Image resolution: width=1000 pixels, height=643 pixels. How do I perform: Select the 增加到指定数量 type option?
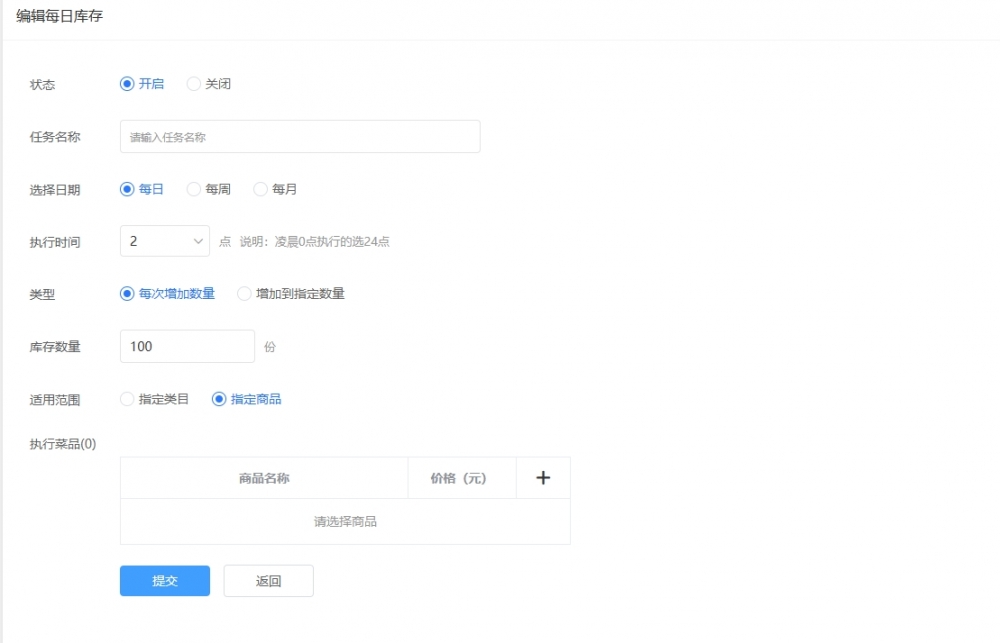[x=244, y=294]
